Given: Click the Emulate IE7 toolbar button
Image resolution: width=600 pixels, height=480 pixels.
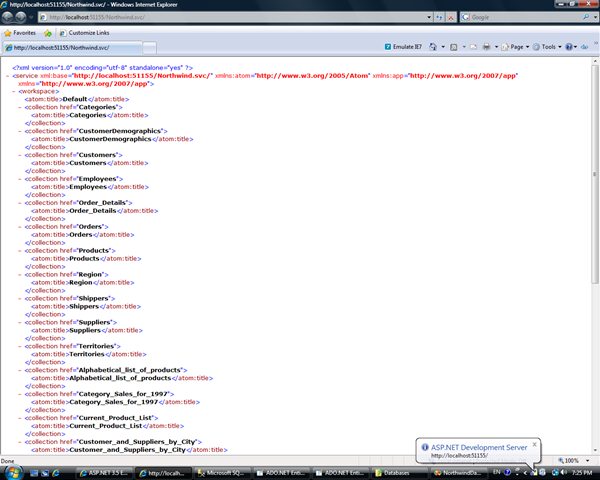Looking at the screenshot, I should coord(403,47).
